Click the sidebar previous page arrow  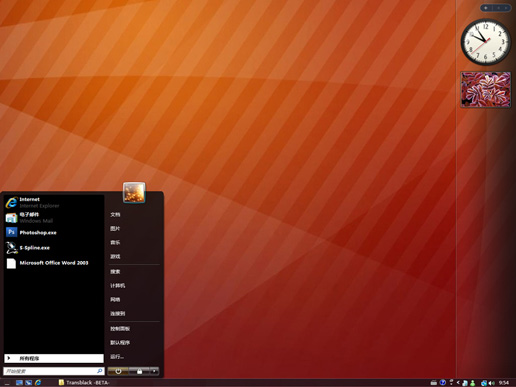tap(499, 8)
